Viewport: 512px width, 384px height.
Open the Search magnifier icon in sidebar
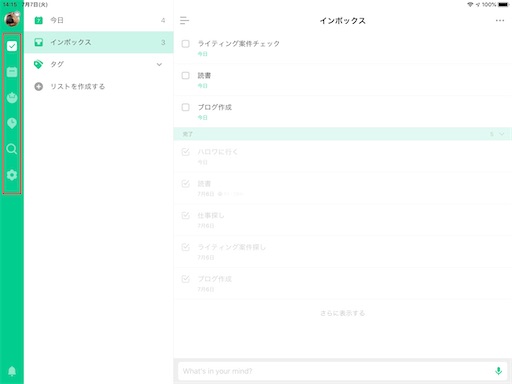tap(12, 149)
